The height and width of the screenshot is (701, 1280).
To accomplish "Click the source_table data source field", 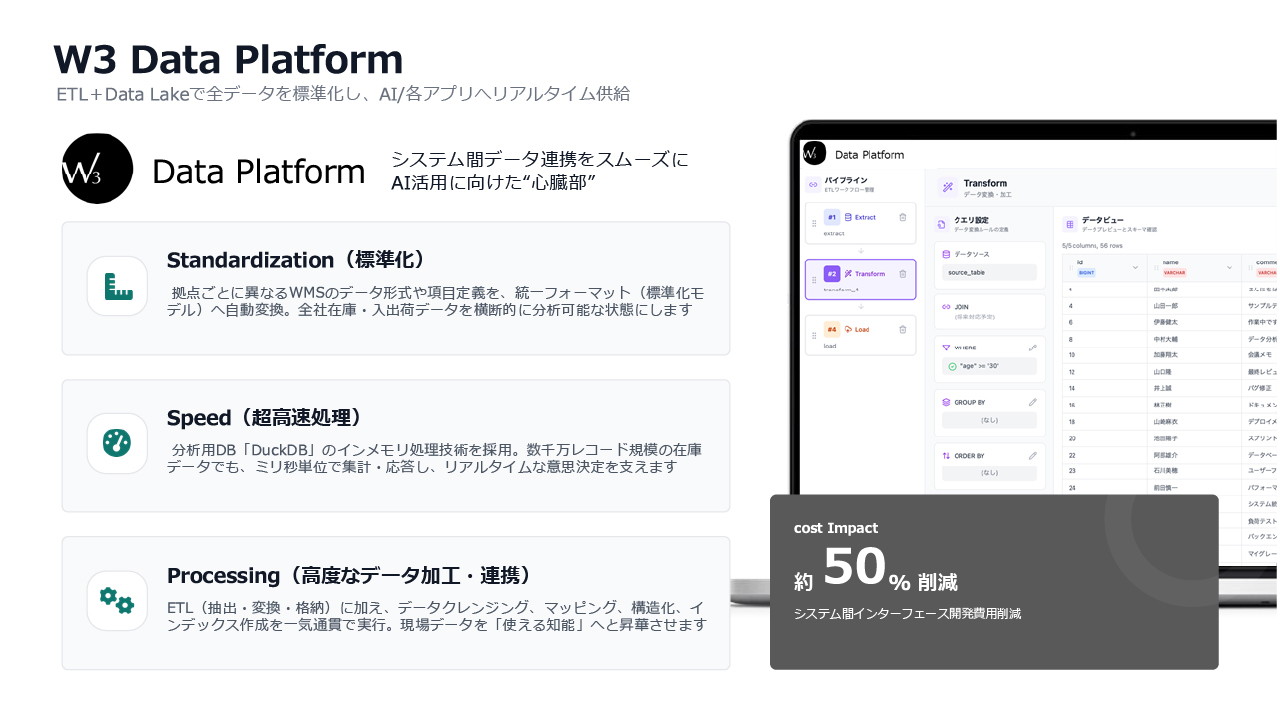I will [x=989, y=272].
